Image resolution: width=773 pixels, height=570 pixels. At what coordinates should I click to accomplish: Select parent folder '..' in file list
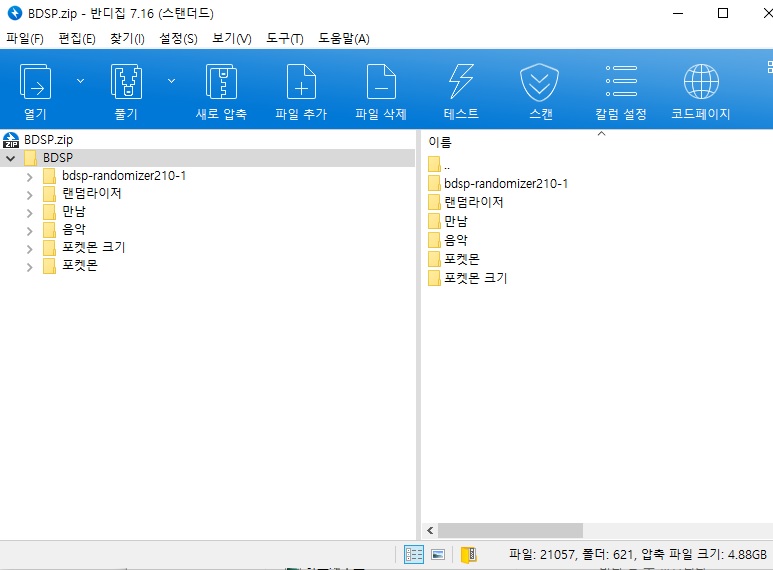point(439,164)
